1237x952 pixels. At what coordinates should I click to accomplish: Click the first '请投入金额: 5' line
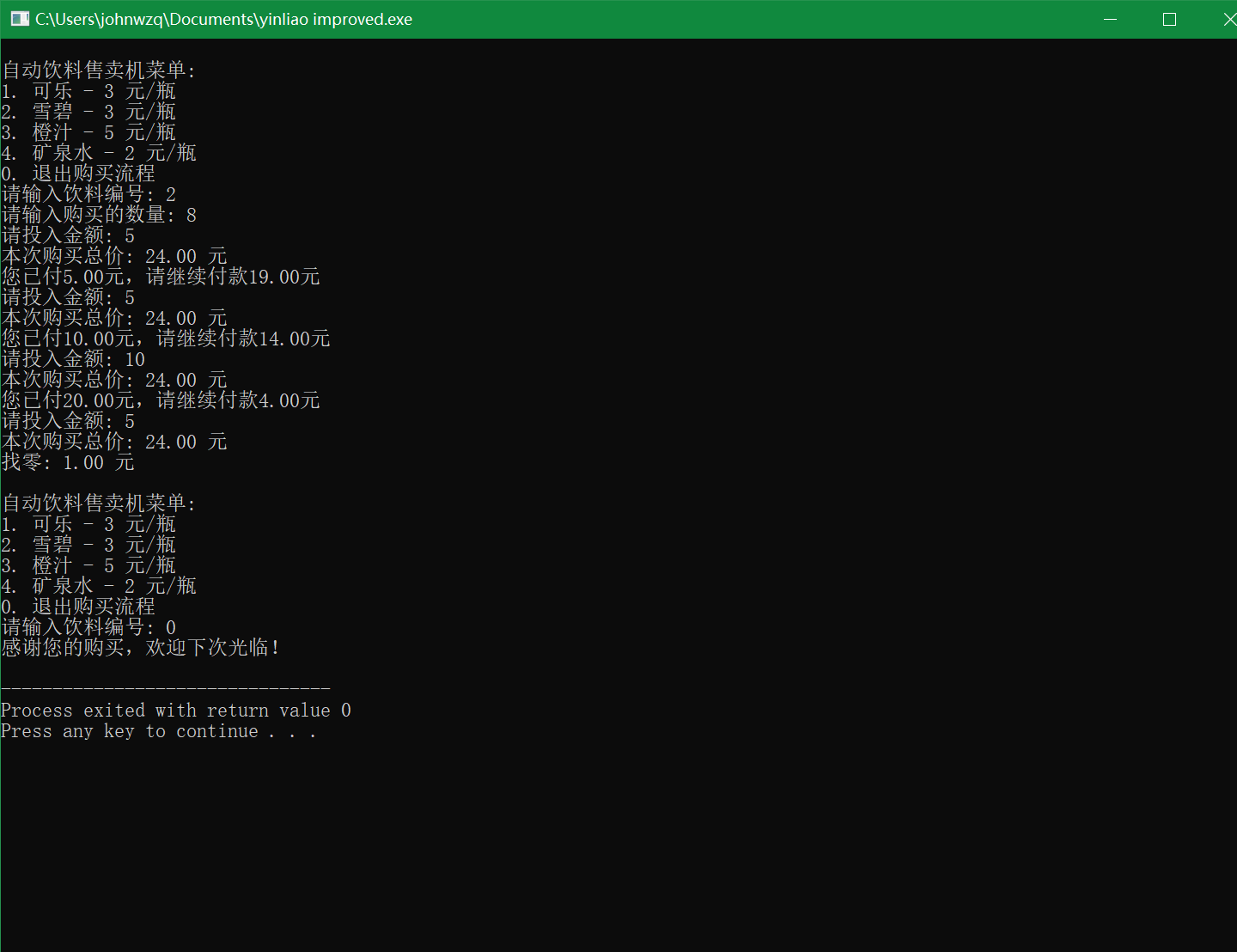pos(68,235)
